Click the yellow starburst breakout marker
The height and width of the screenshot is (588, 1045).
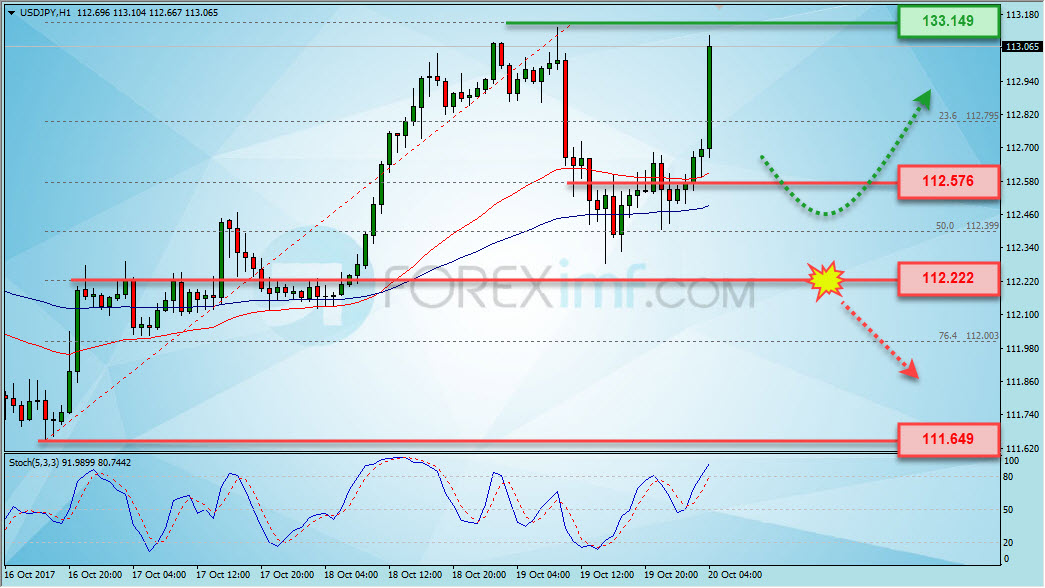click(826, 280)
